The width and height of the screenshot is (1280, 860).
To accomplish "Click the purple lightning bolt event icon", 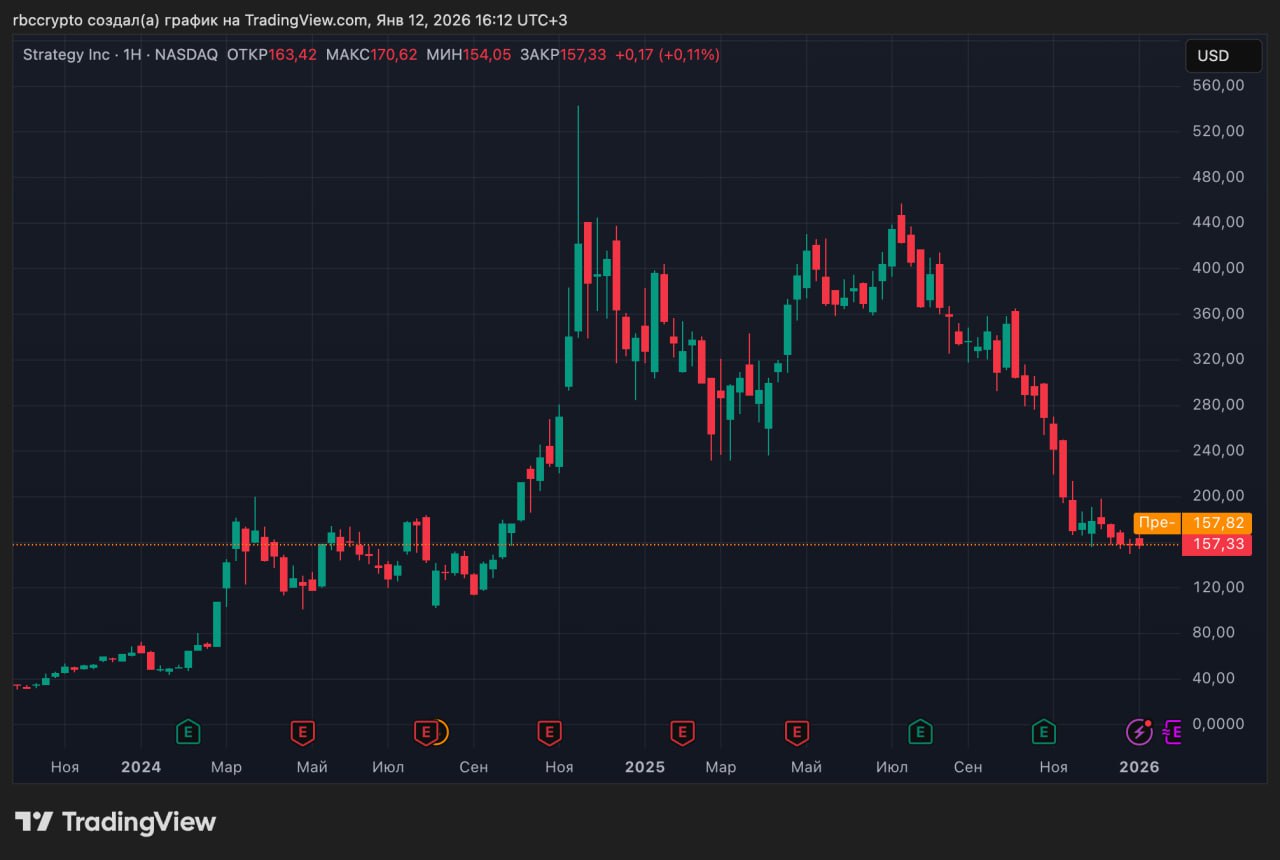I will point(1139,732).
